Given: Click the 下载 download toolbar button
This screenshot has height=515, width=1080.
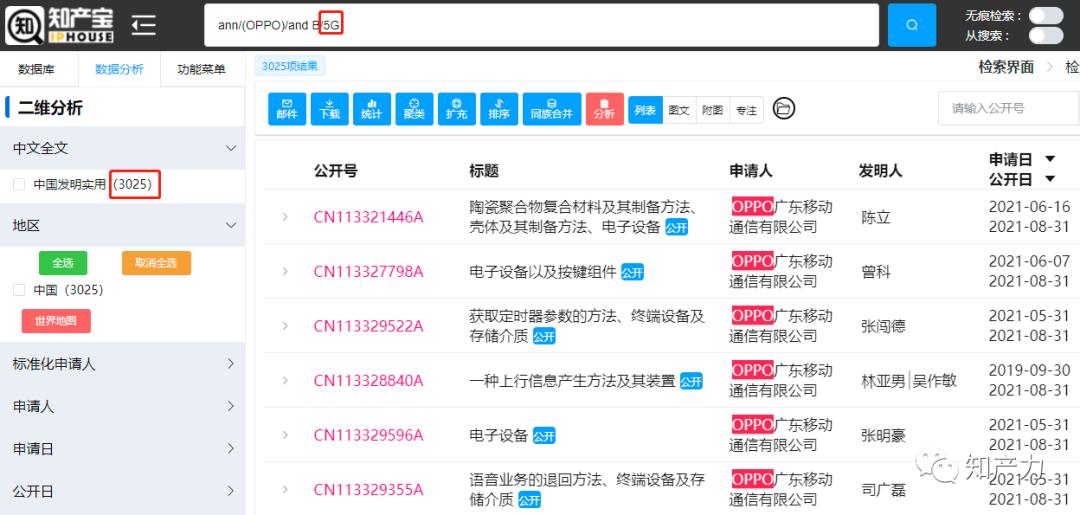Looking at the screenshot, I should point(329,109).
